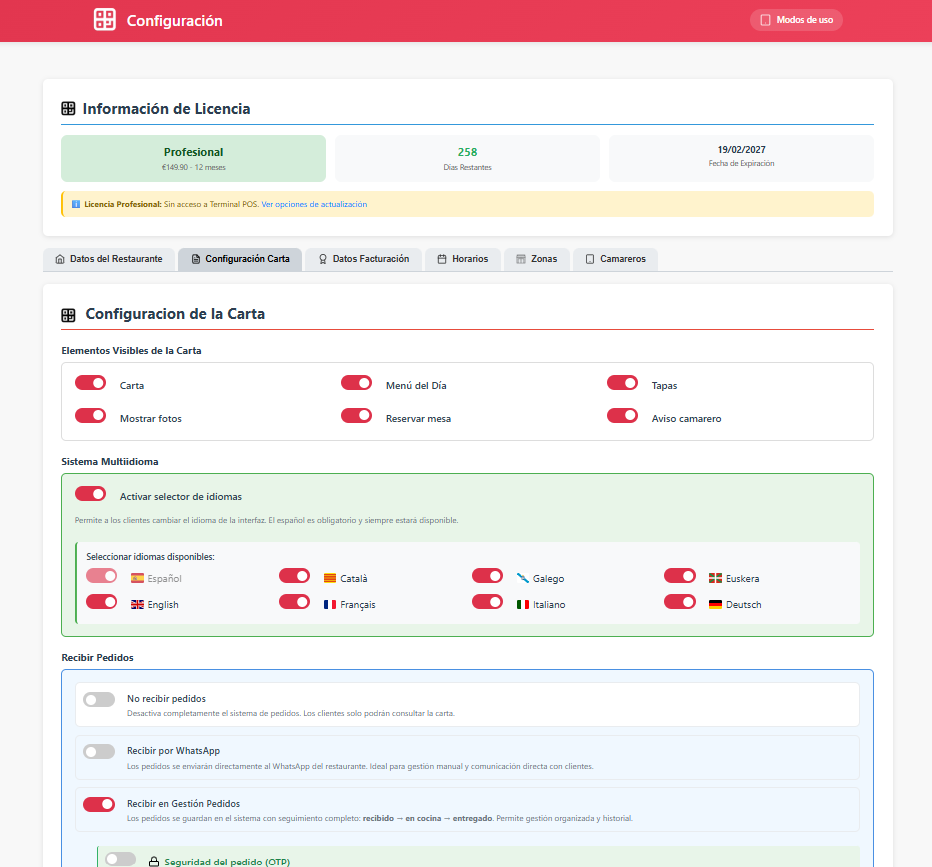Toggle Tapas visibility switch

point(622,383)
